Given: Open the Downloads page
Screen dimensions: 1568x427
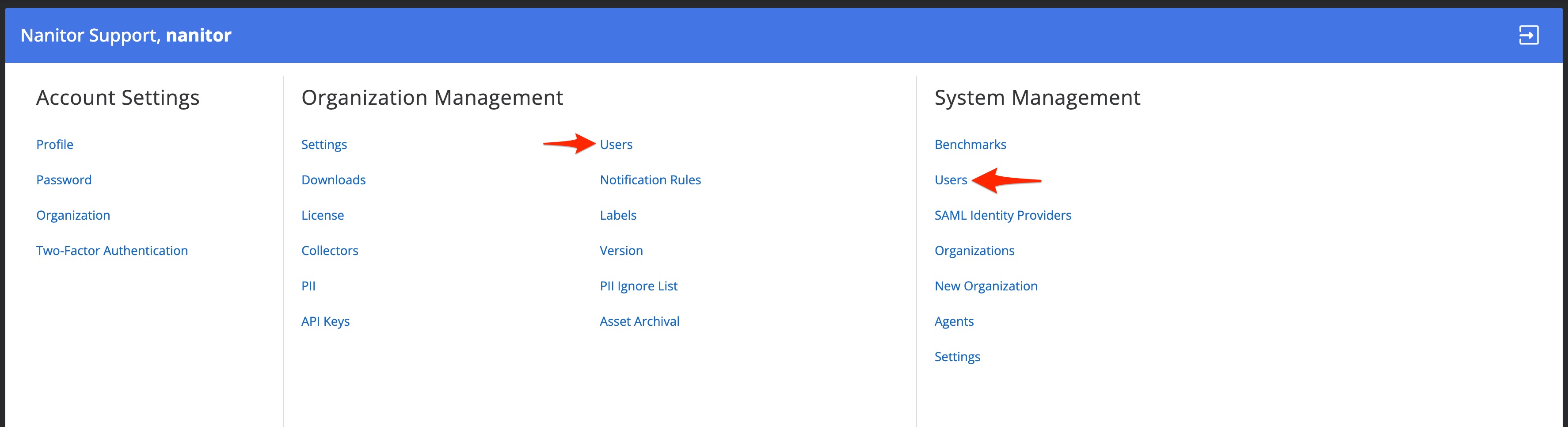Looking at the screenshot, I should pos(334,180).
